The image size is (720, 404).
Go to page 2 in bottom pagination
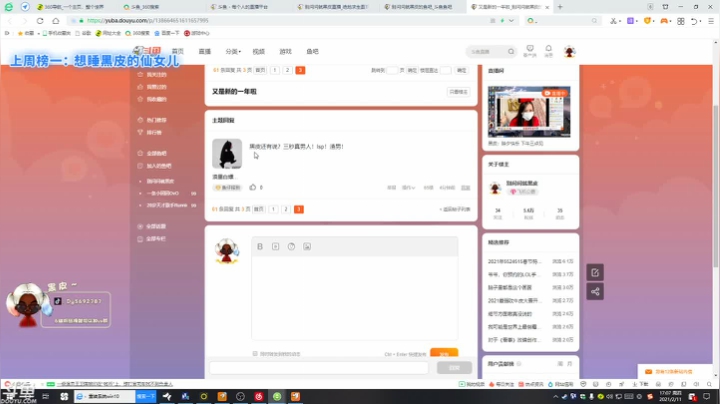(286, 209)
